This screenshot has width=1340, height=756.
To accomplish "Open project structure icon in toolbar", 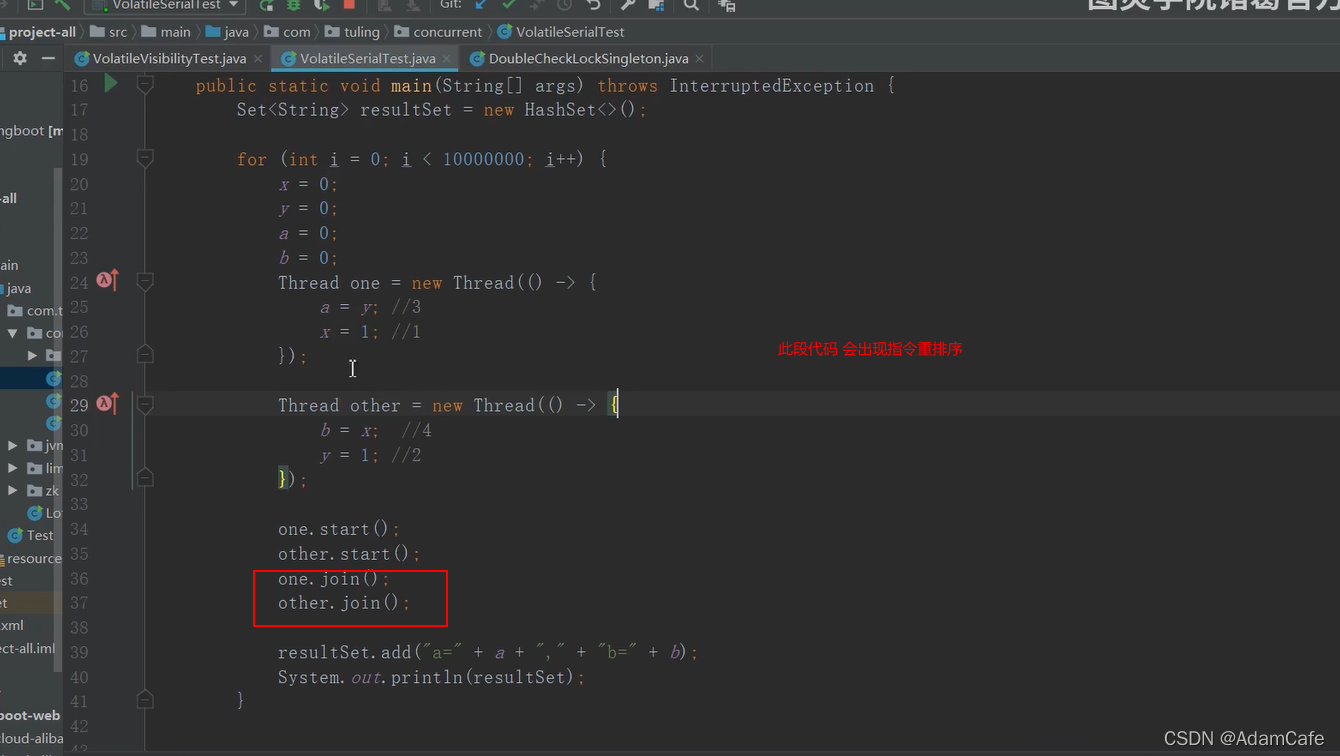I will 656,5.
